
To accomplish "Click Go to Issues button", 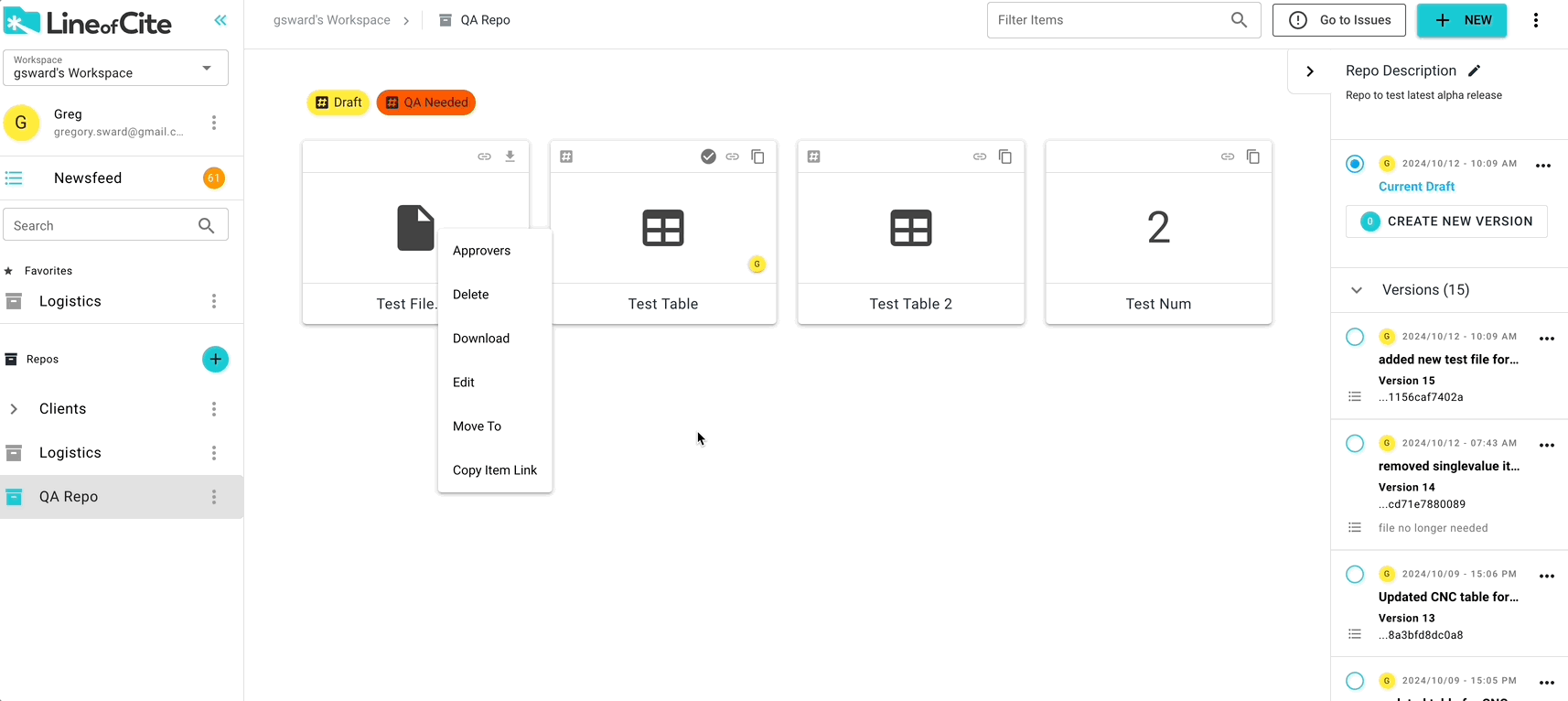I will pos(1338,20).
